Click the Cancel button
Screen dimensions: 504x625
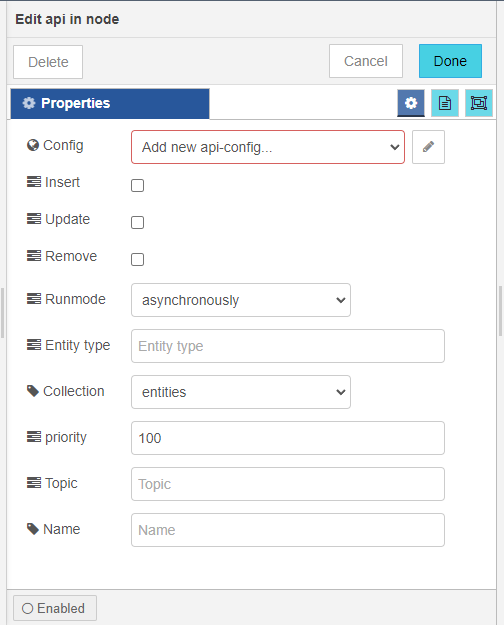click(366, 61)
